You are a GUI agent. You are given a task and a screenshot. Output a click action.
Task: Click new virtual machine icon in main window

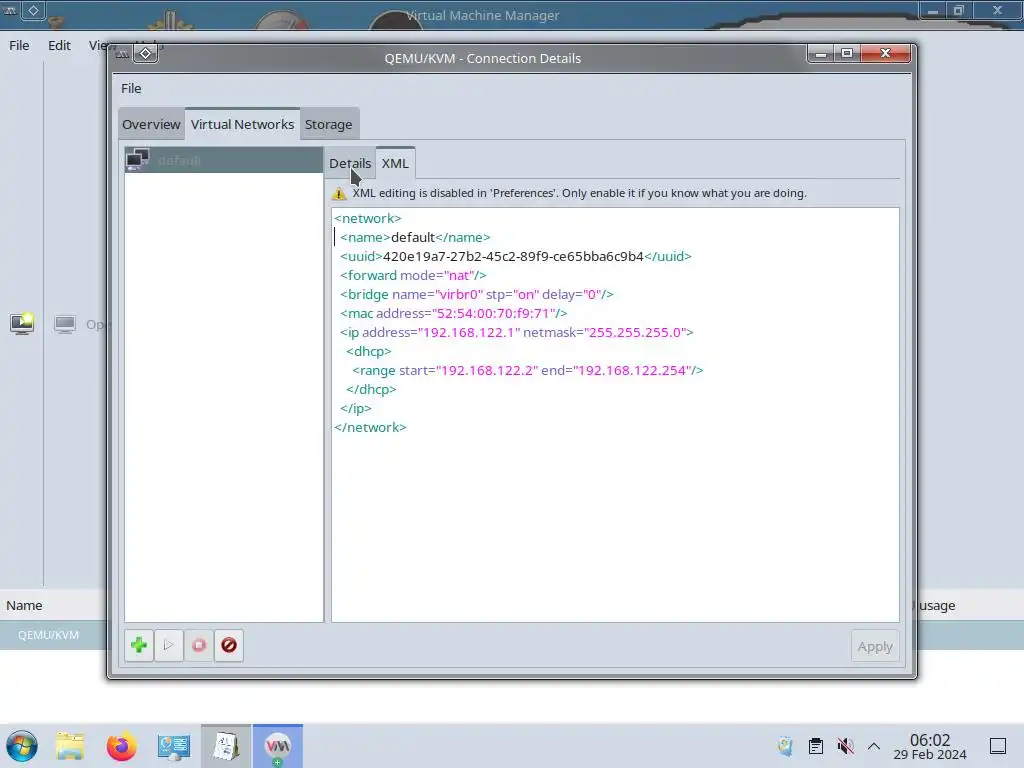pos(22,323)
